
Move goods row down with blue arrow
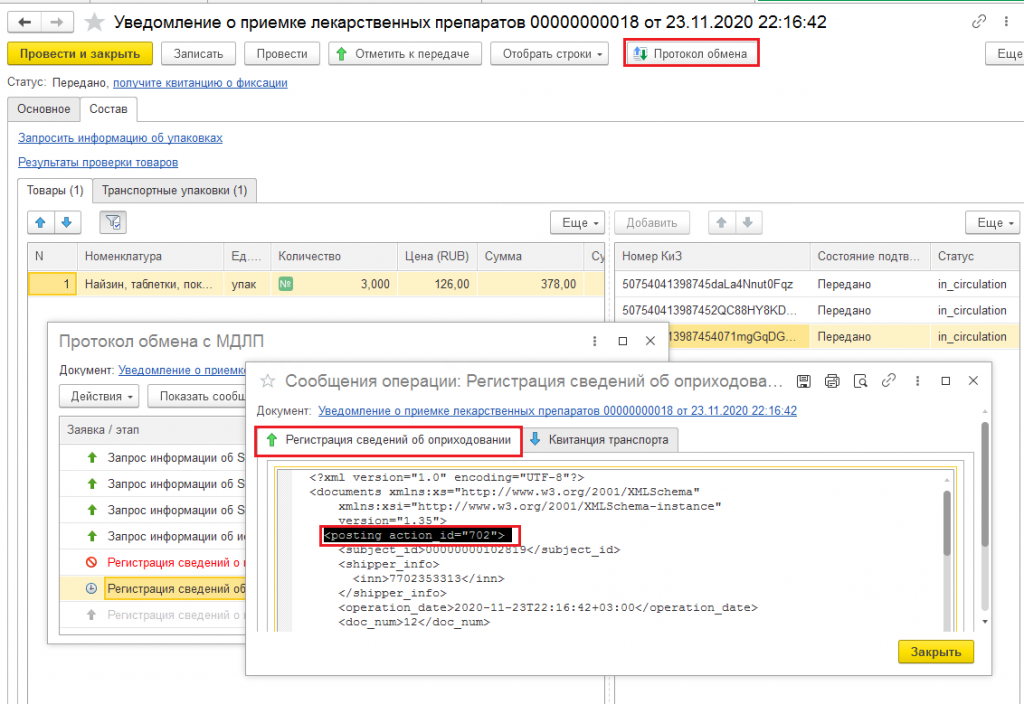pyautogui.click(x=67, y=223)
